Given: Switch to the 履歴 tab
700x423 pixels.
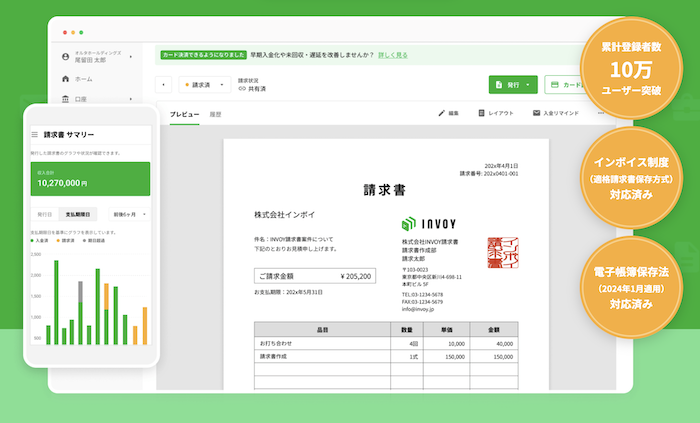Looking at the screenshot, I should [216, 114].
